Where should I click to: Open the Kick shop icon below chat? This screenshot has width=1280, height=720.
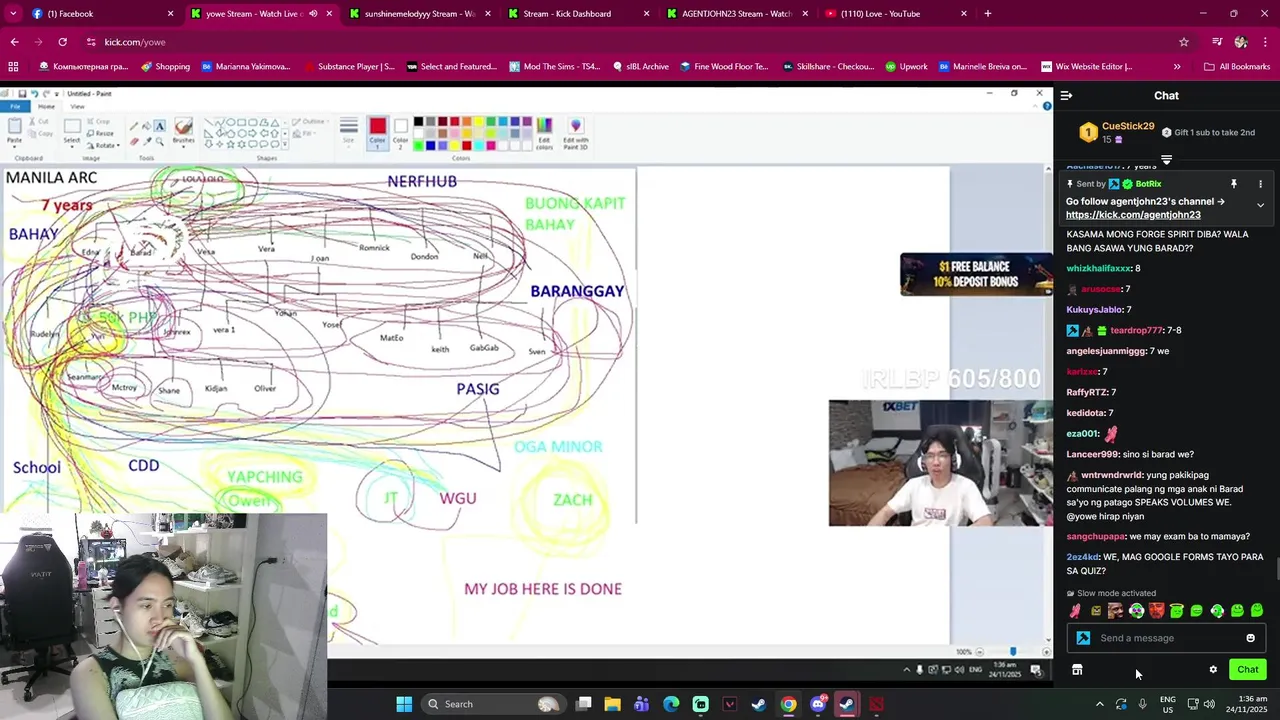(x=1077, y=670)
